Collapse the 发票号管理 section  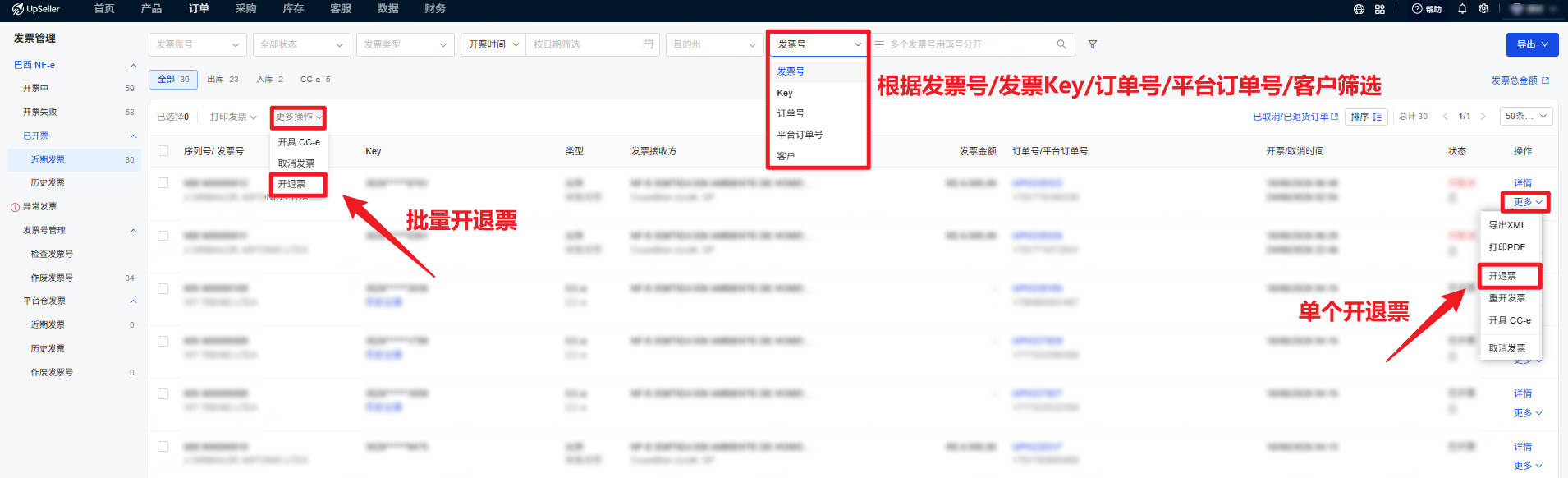click(x=133, y=231)
